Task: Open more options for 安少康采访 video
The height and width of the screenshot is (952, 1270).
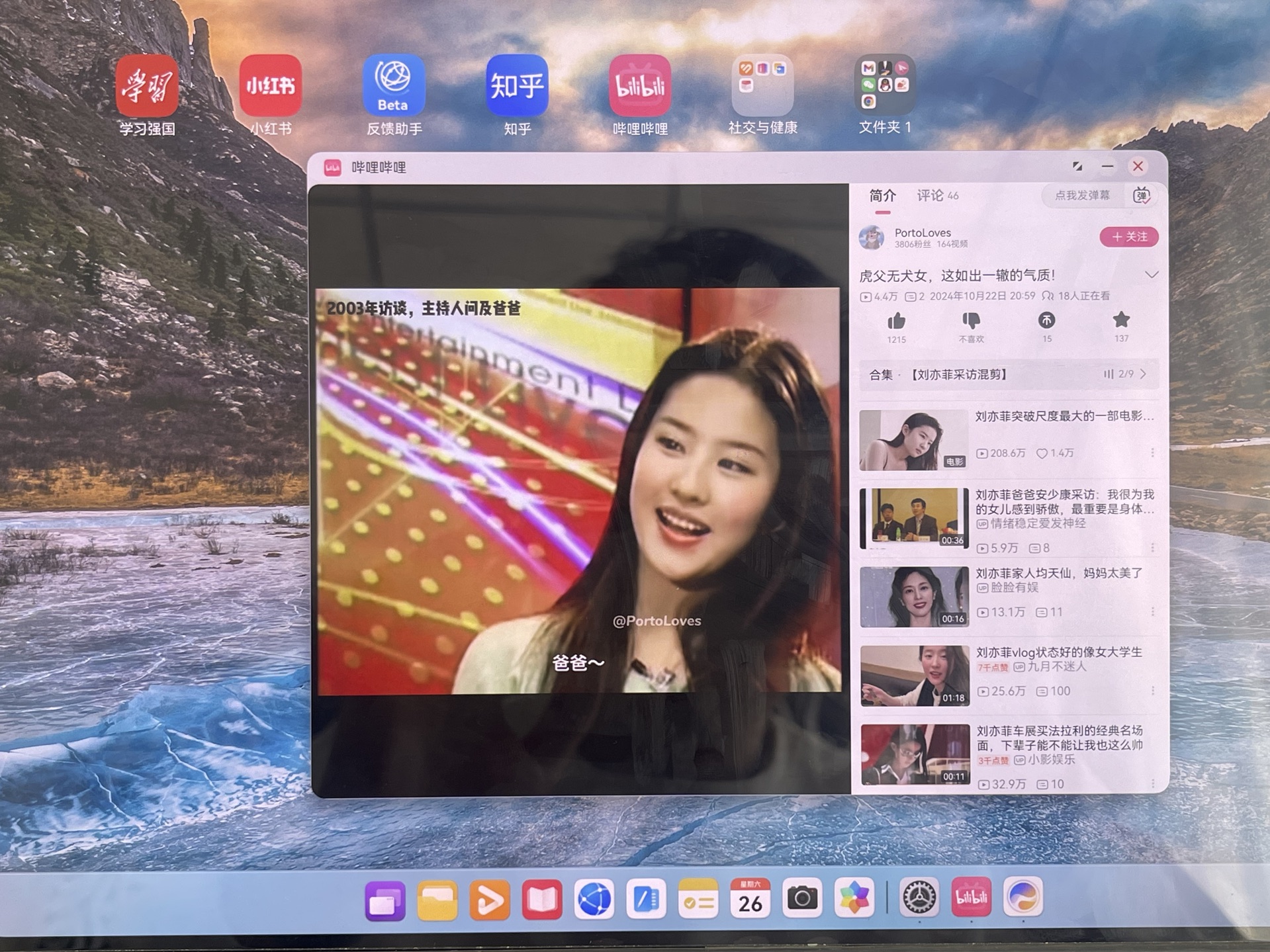Action: click(x=1152, y=548)
